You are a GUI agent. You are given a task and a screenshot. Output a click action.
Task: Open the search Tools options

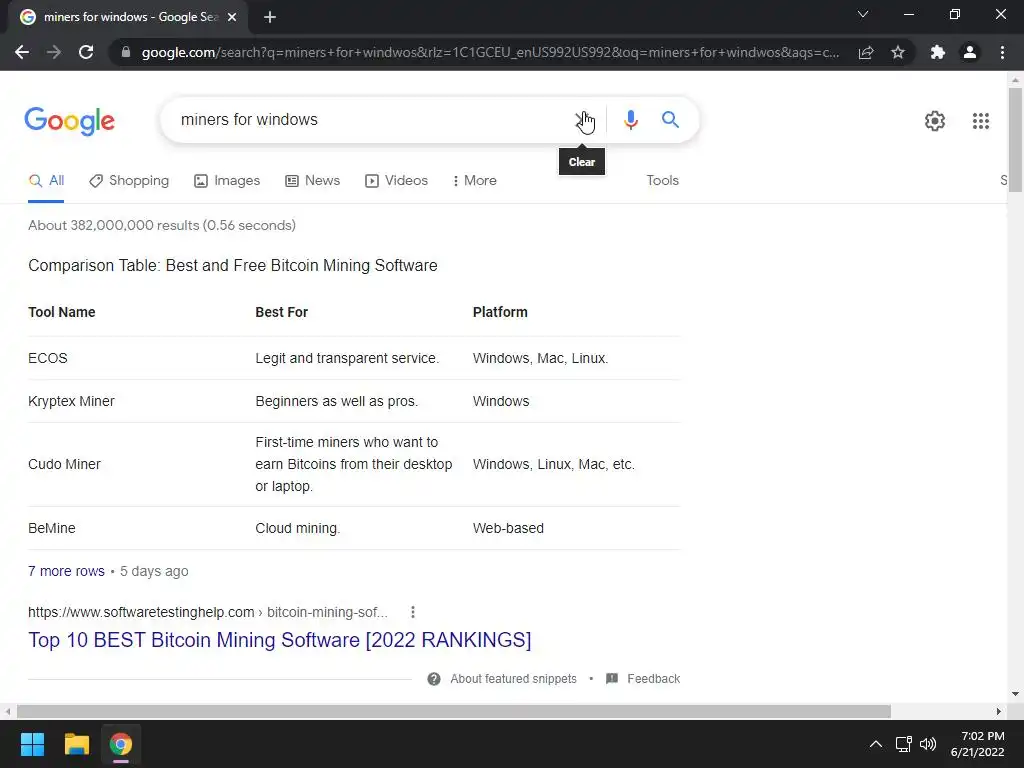tap(662, 181)
